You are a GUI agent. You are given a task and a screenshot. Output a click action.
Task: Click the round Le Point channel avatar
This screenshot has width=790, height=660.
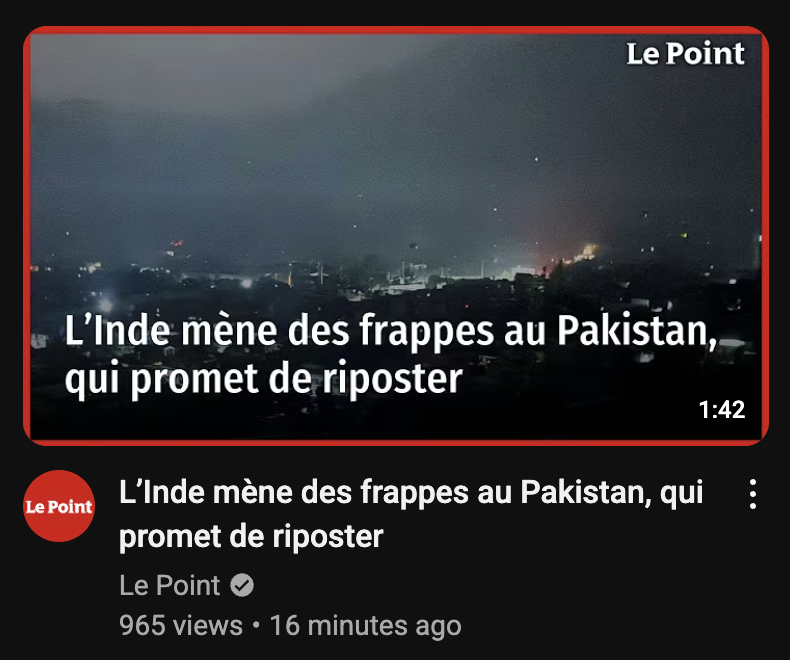(59, 506)
